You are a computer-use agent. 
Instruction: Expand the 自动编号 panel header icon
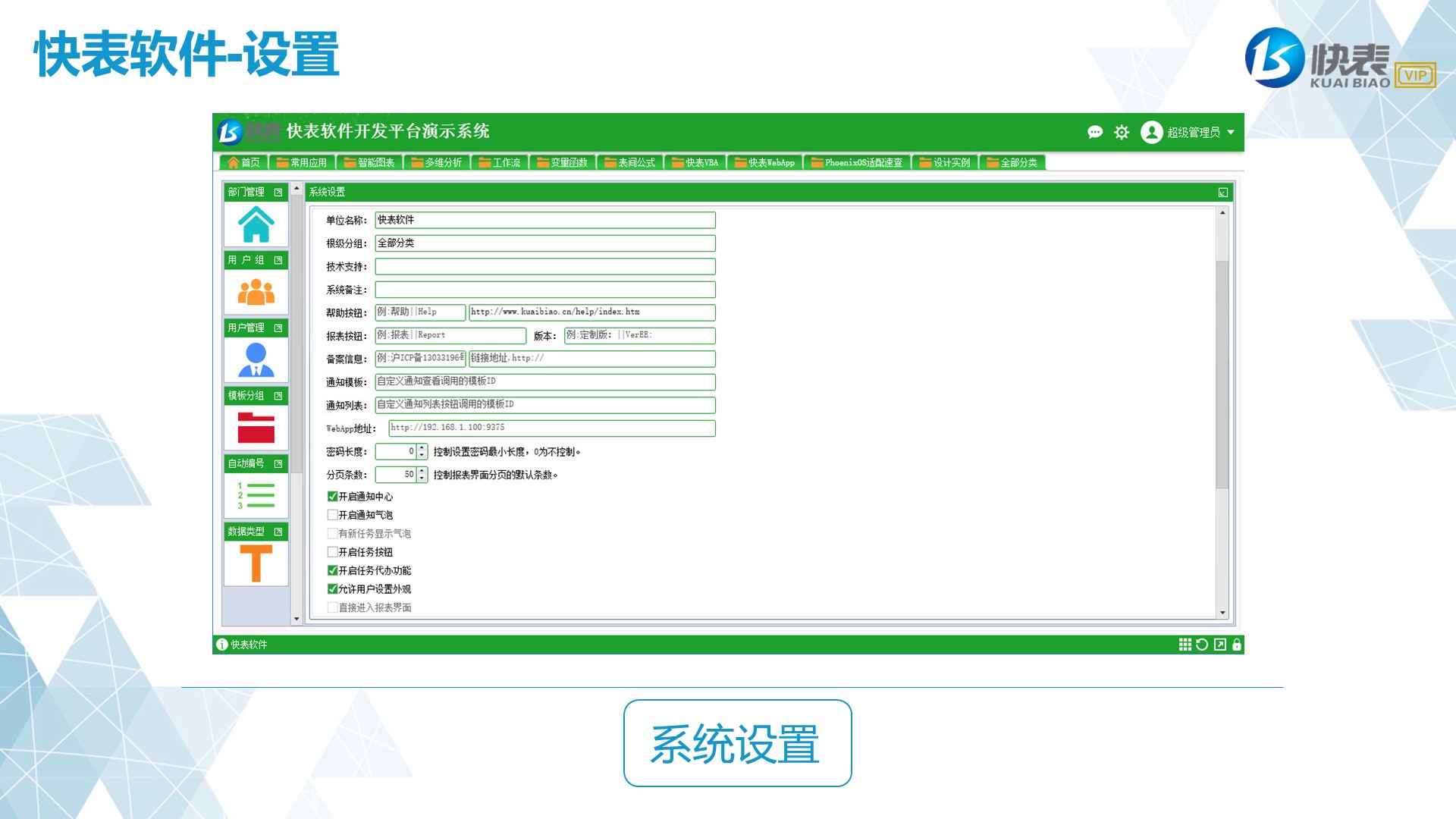pos(278,464)
